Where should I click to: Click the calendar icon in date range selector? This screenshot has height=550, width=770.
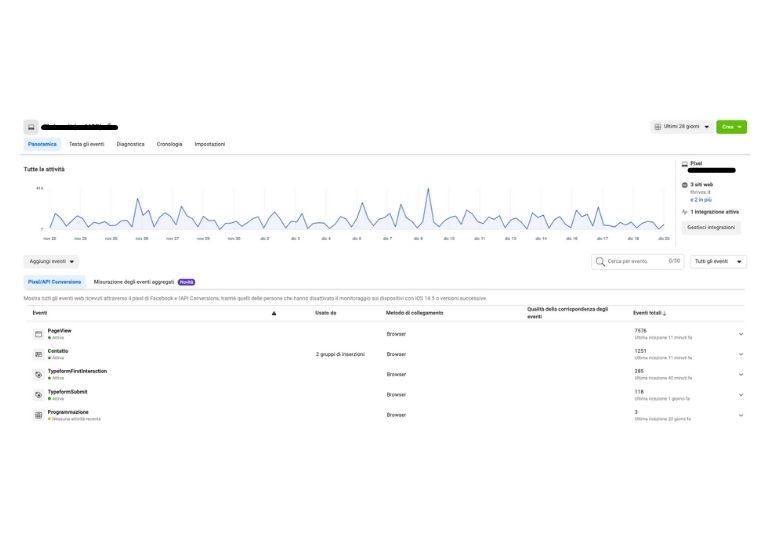click(x=658, y=127)
